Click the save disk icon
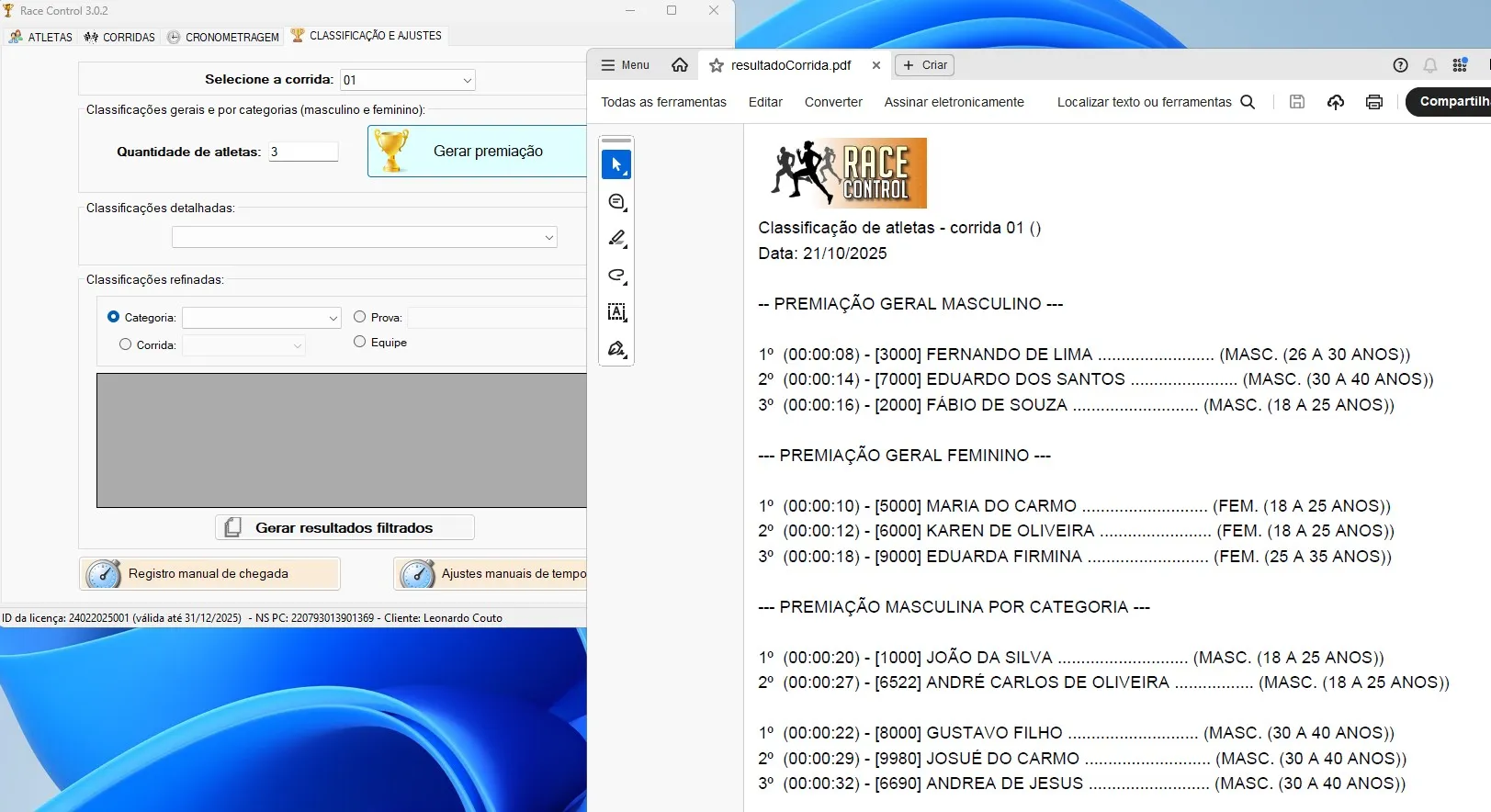 [x=1296, y=102]
